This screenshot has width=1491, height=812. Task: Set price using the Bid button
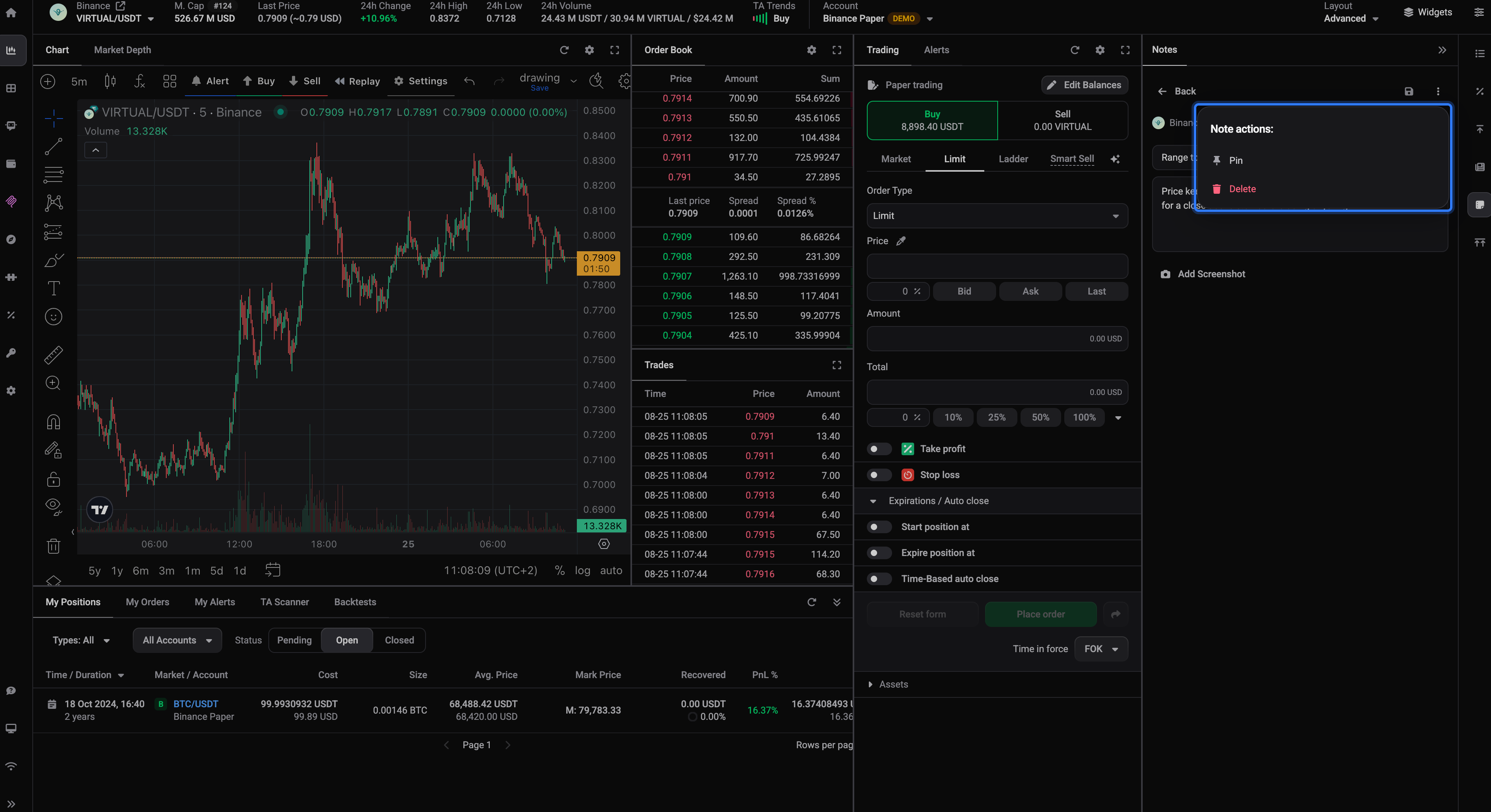(x=964, y=291)
